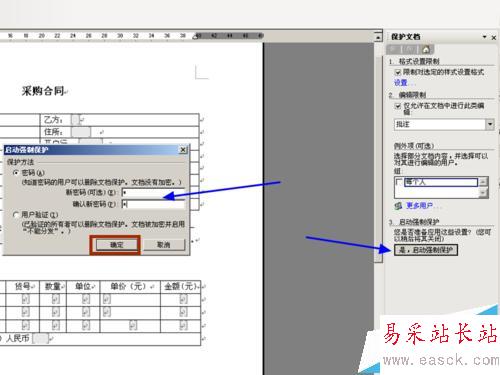Viewport: 500px width, 375px height.
Task: Close the 保护文档 task pane
Action: (494, 37)
